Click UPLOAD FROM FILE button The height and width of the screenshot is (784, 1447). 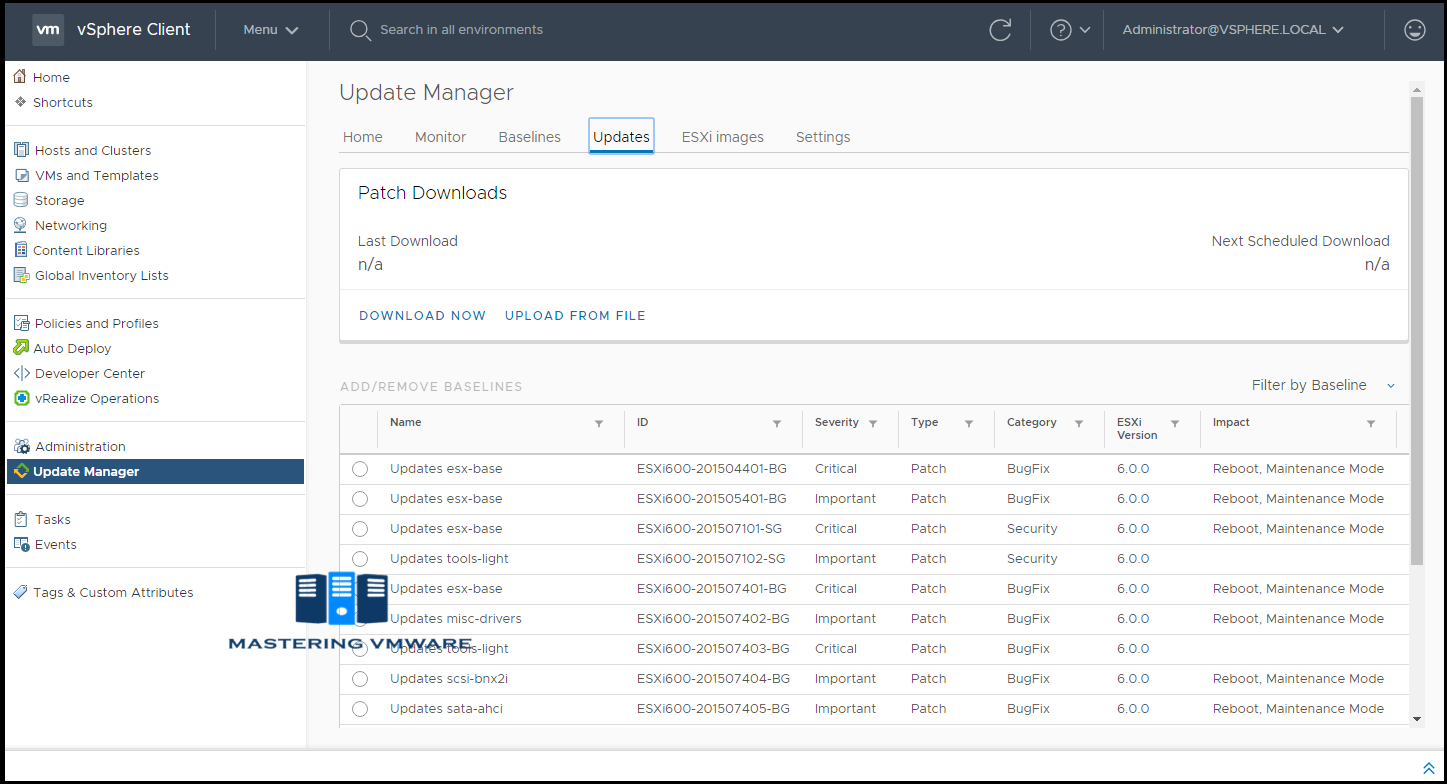tap(575, 316)
